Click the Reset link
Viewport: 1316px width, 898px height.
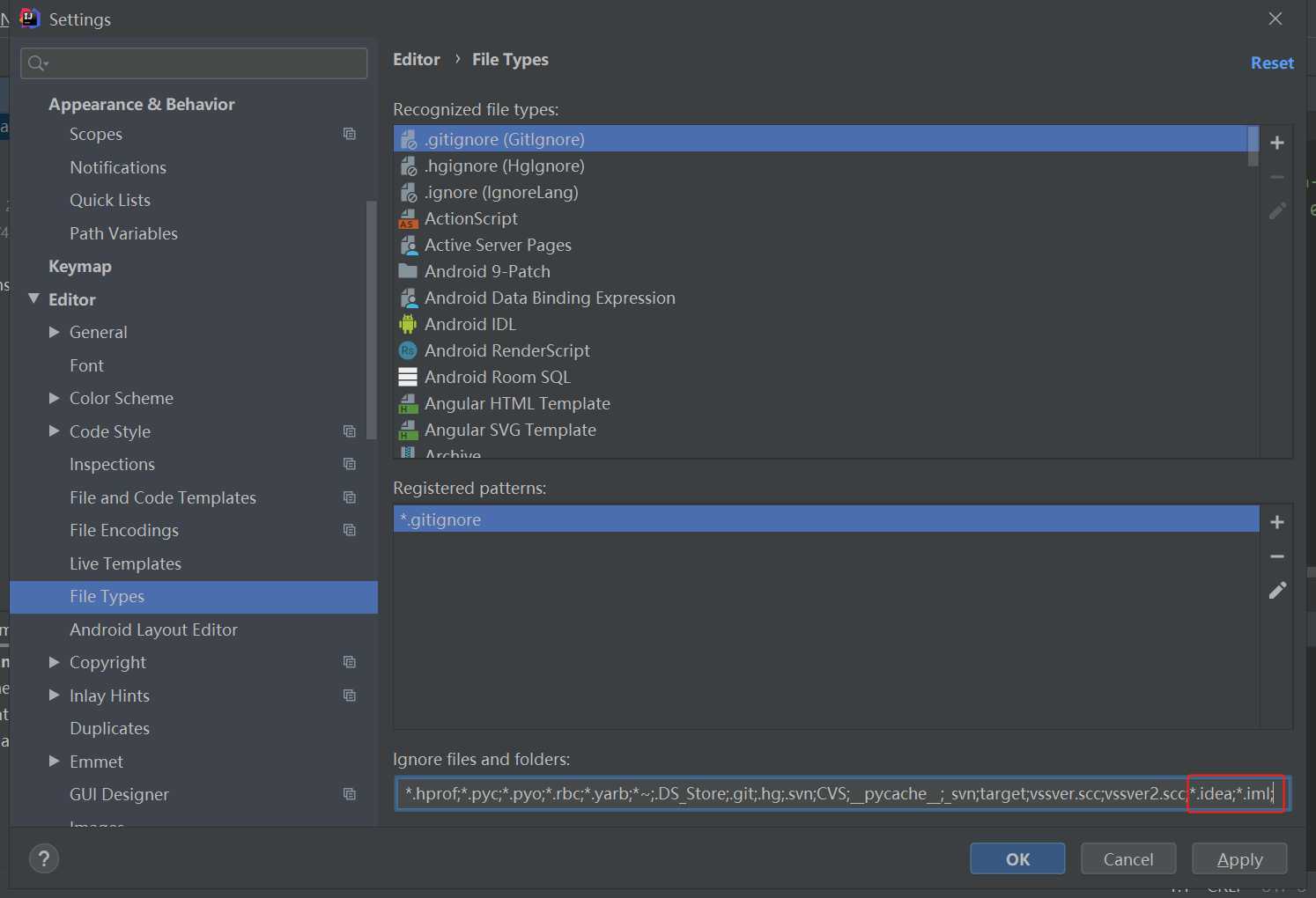[x=1272, y=63]
